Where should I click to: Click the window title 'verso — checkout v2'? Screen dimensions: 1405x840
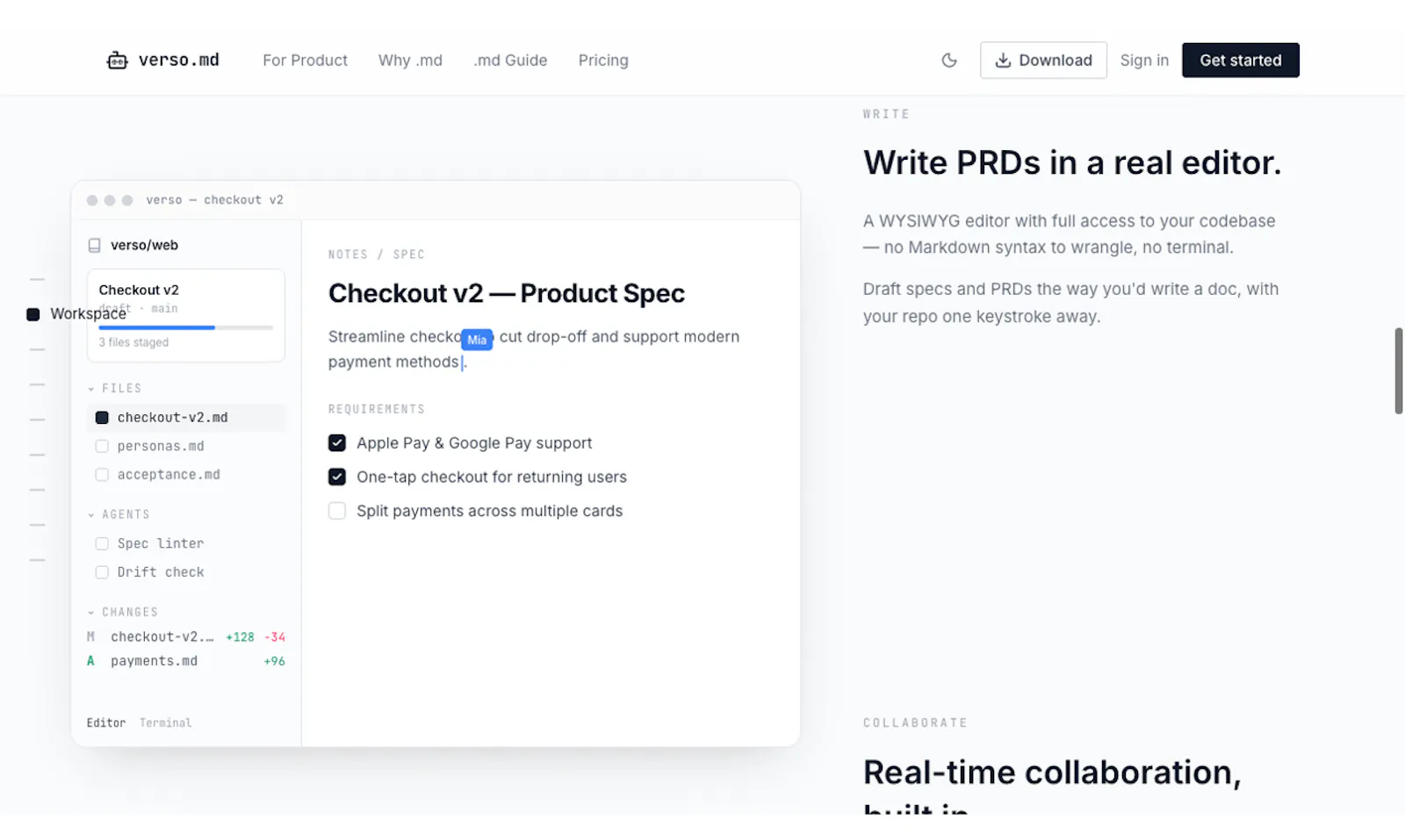pyautogui.click(x=214, y=200)
